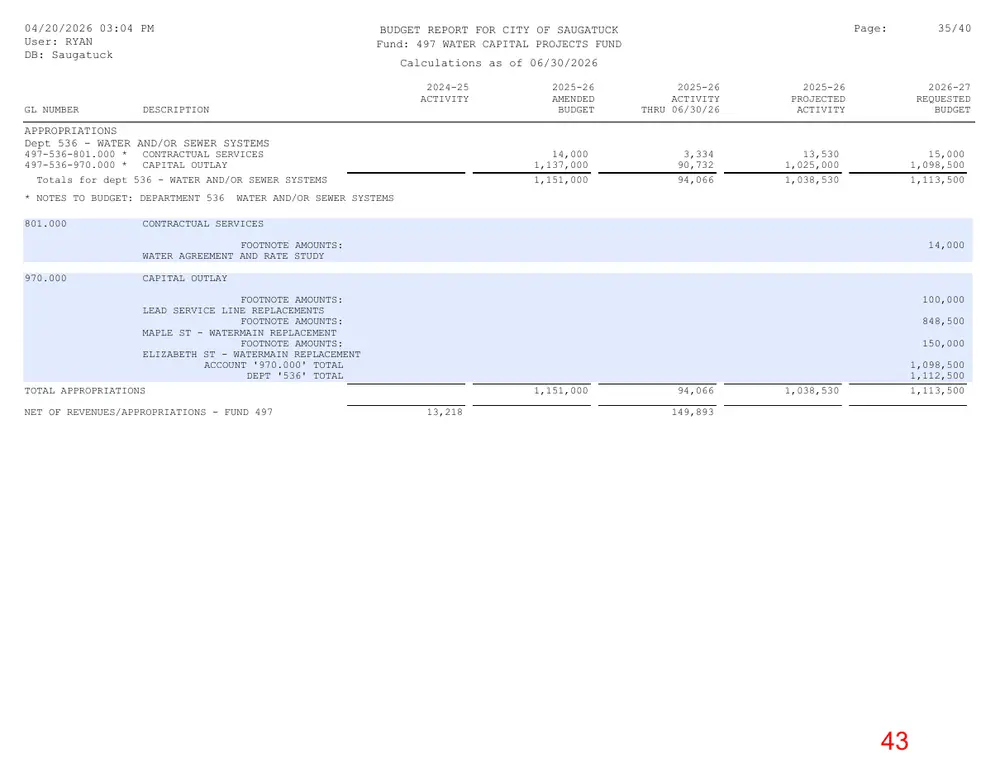Select the 848,500 footnote amount
The image size is (1000, 773).
click(x=943, y=321)
